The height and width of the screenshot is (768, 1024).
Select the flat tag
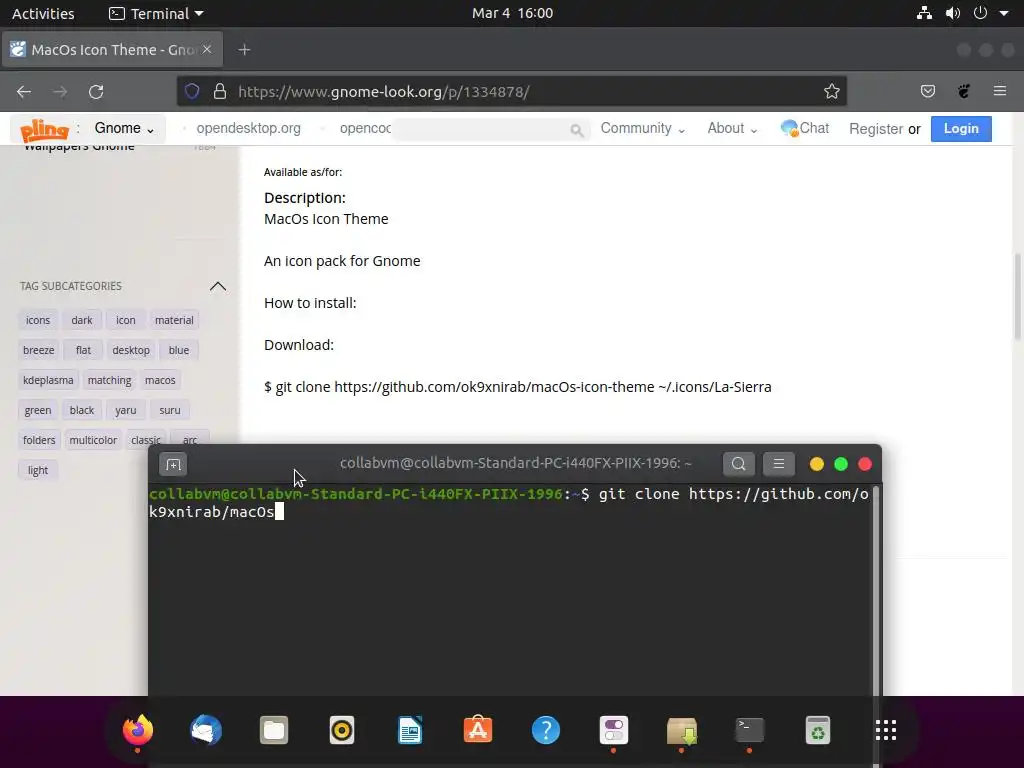point(83,351)
